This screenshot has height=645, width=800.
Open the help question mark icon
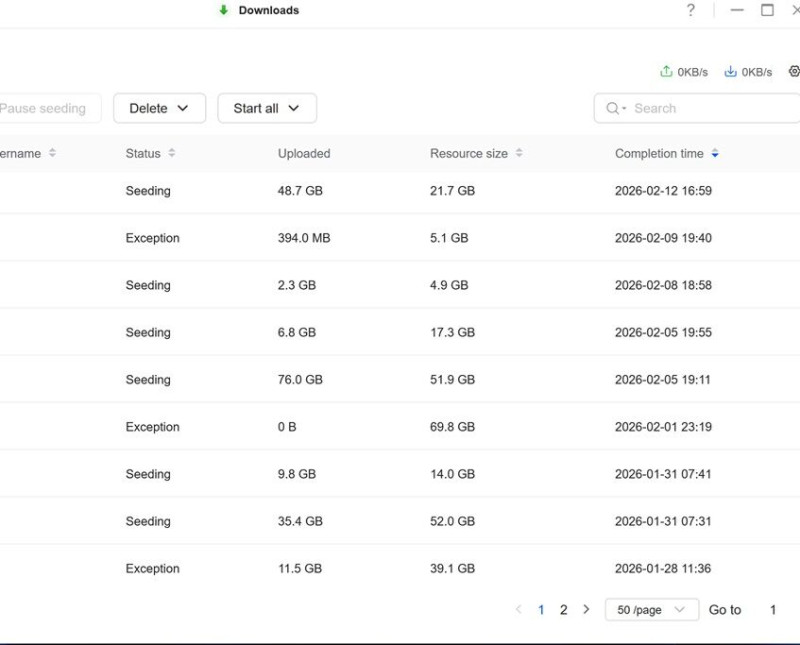tap(690, 11)
